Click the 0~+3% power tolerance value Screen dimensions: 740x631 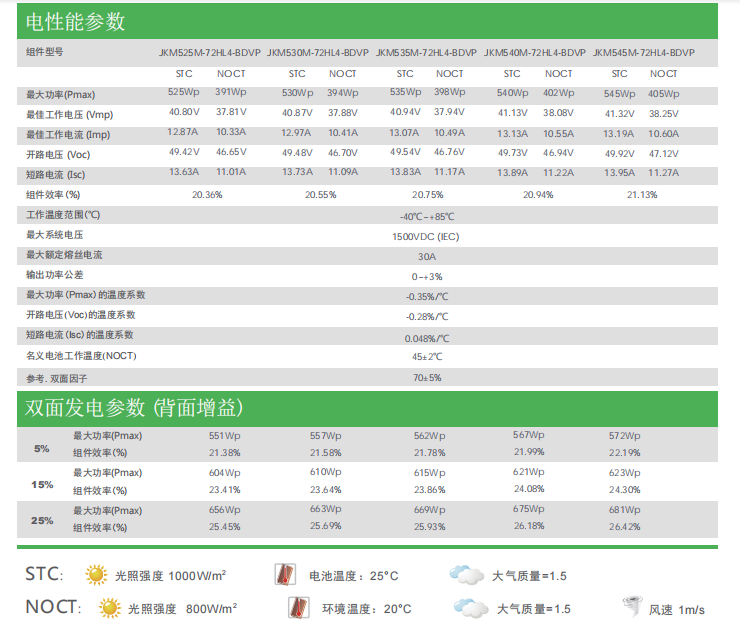pos(427,277)
